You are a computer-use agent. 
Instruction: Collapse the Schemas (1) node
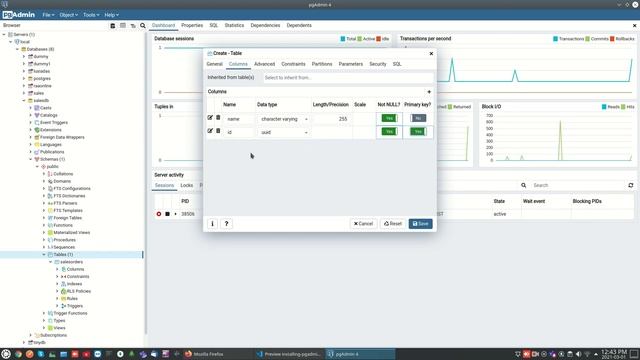point(31,159)
